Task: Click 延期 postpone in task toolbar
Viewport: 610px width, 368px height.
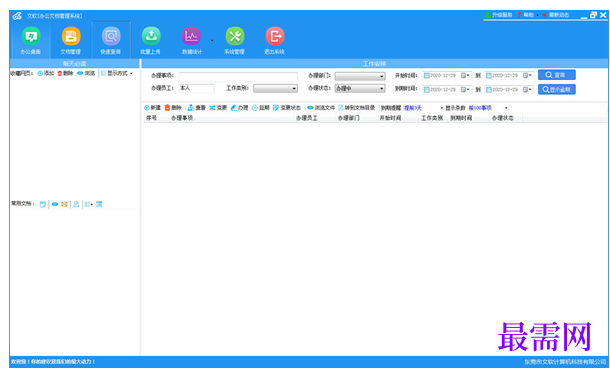Action: coord(261,108)
